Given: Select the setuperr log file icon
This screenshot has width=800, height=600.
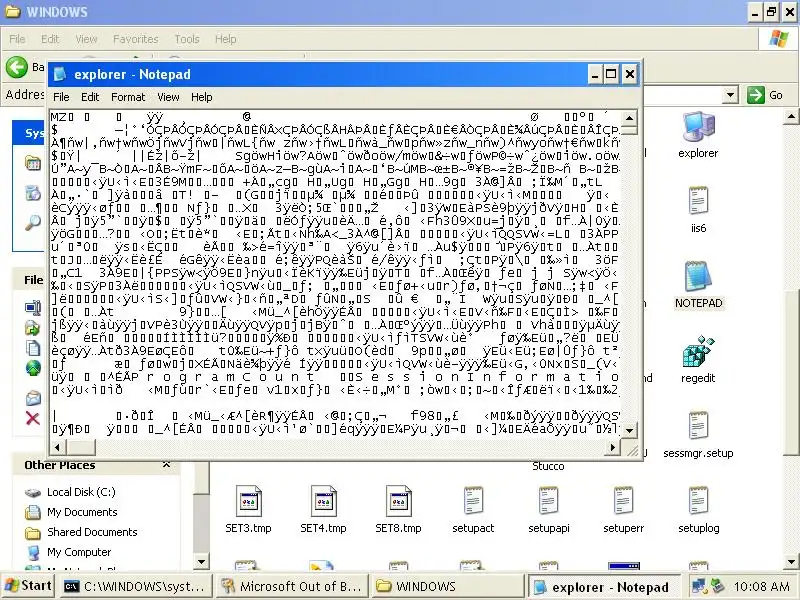Looking at the screenshot, I should click(623, 501).
